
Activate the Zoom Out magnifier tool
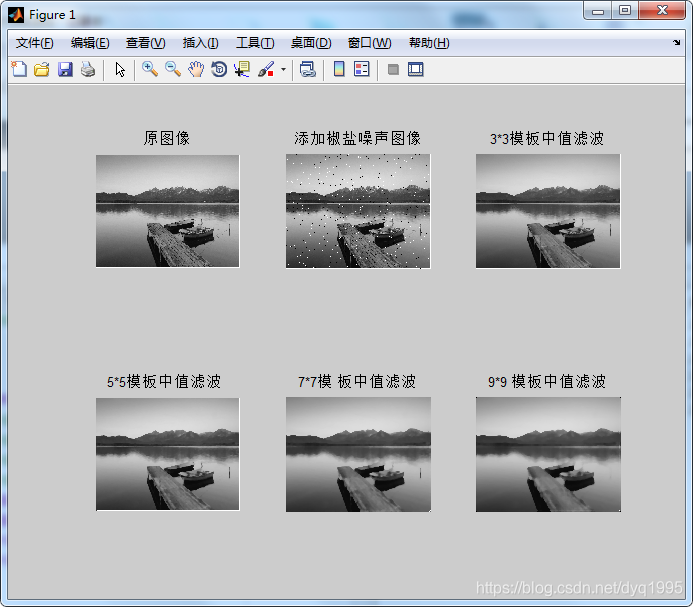pyautogui.click(x=173, y=69)
